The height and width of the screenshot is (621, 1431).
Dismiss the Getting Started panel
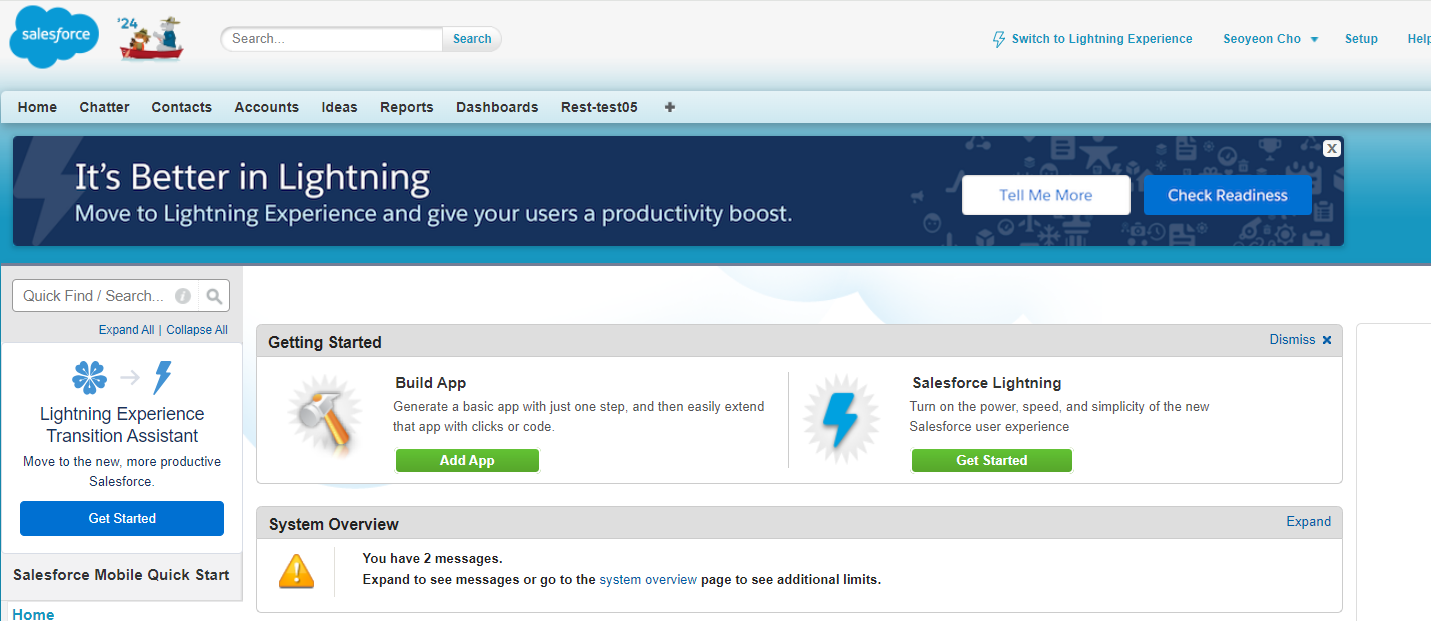point(1293,340)
